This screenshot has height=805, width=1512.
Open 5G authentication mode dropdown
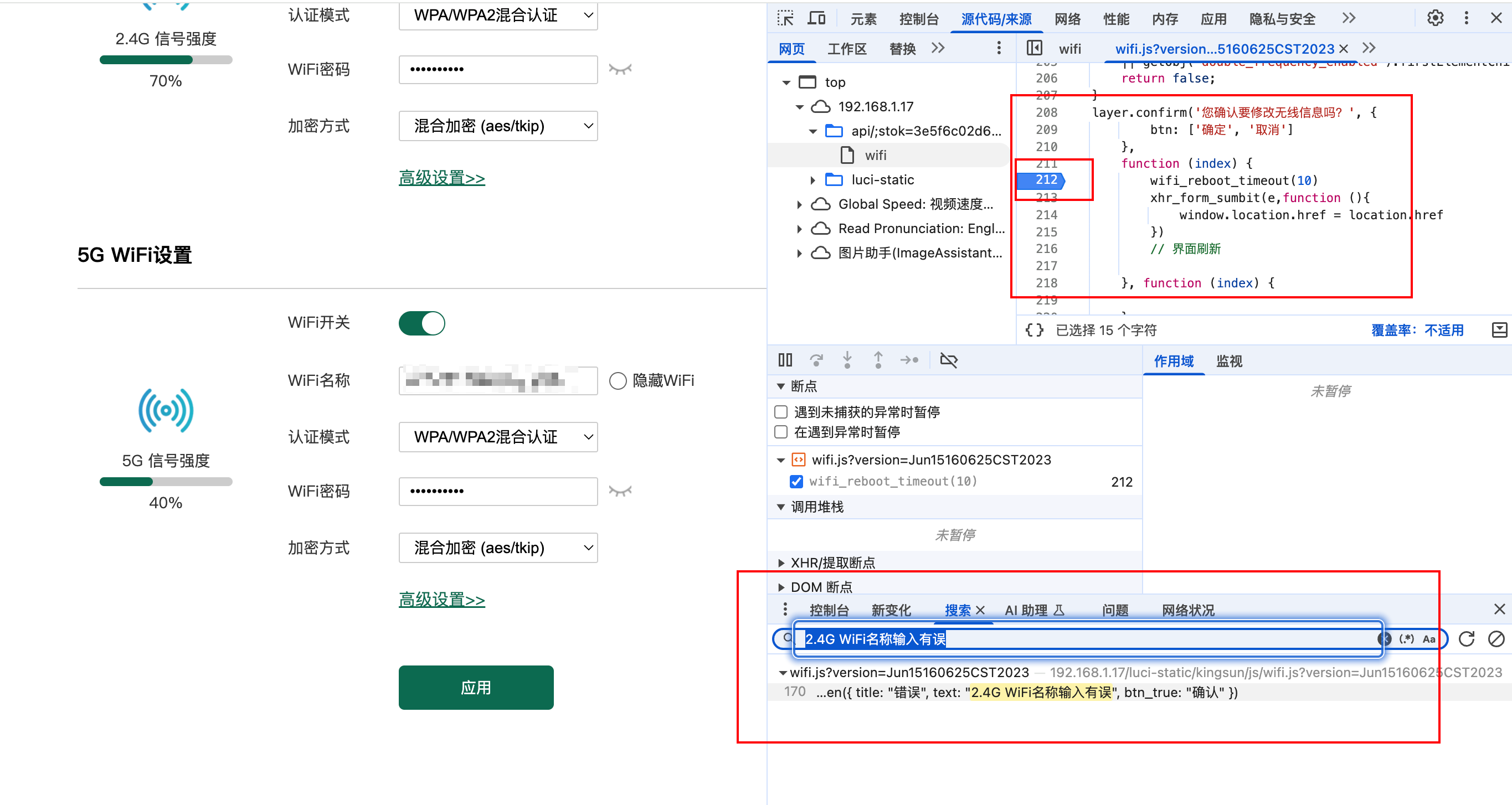pos(498,436)
